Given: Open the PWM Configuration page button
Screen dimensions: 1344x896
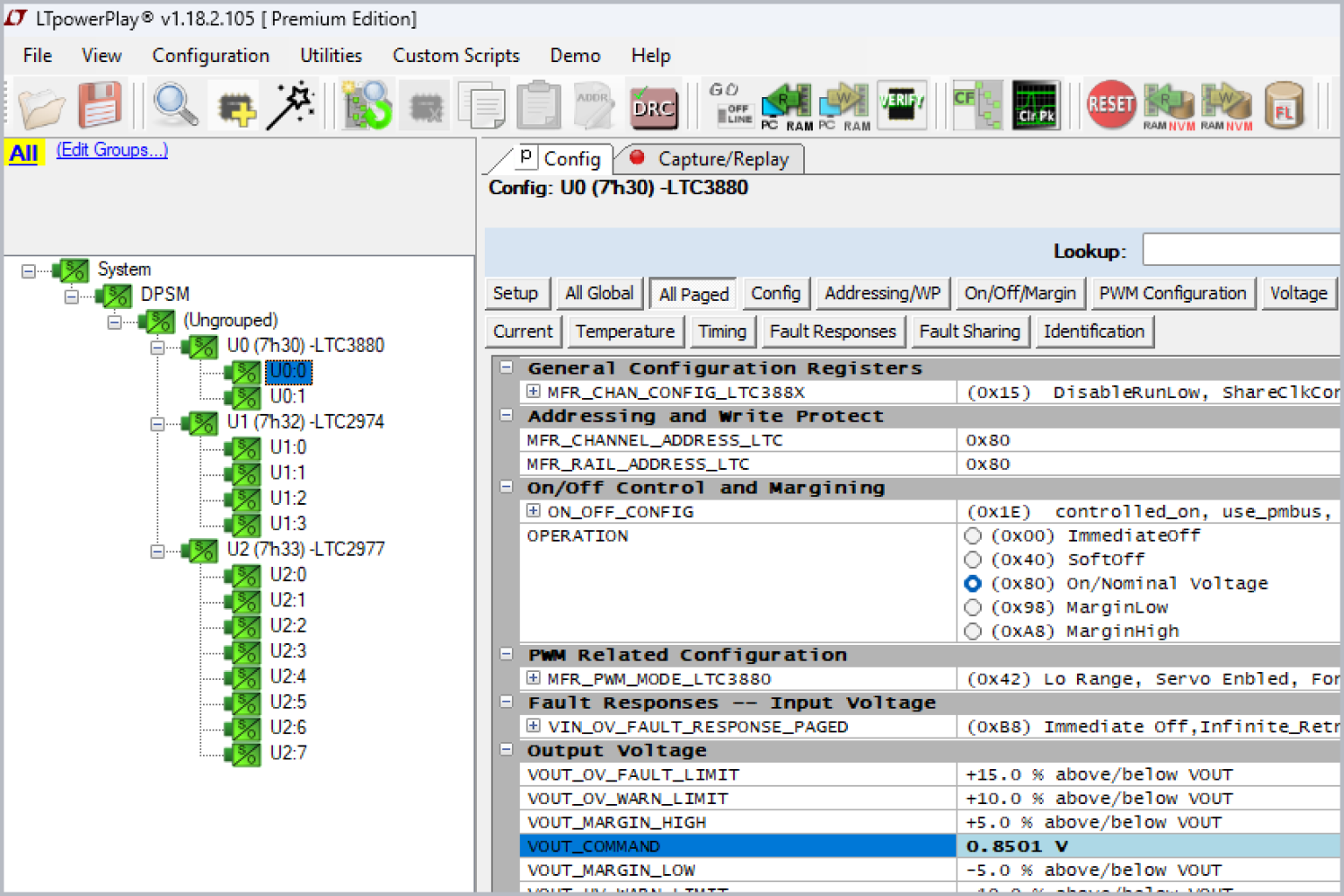Looking at the screenshot, I should coord(1173,293).
